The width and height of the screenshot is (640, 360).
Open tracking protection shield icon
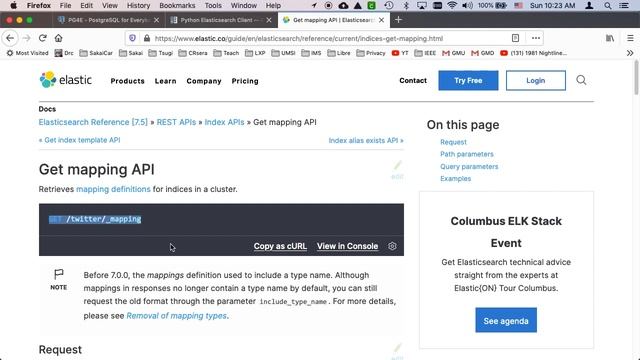tap(132, 38)
